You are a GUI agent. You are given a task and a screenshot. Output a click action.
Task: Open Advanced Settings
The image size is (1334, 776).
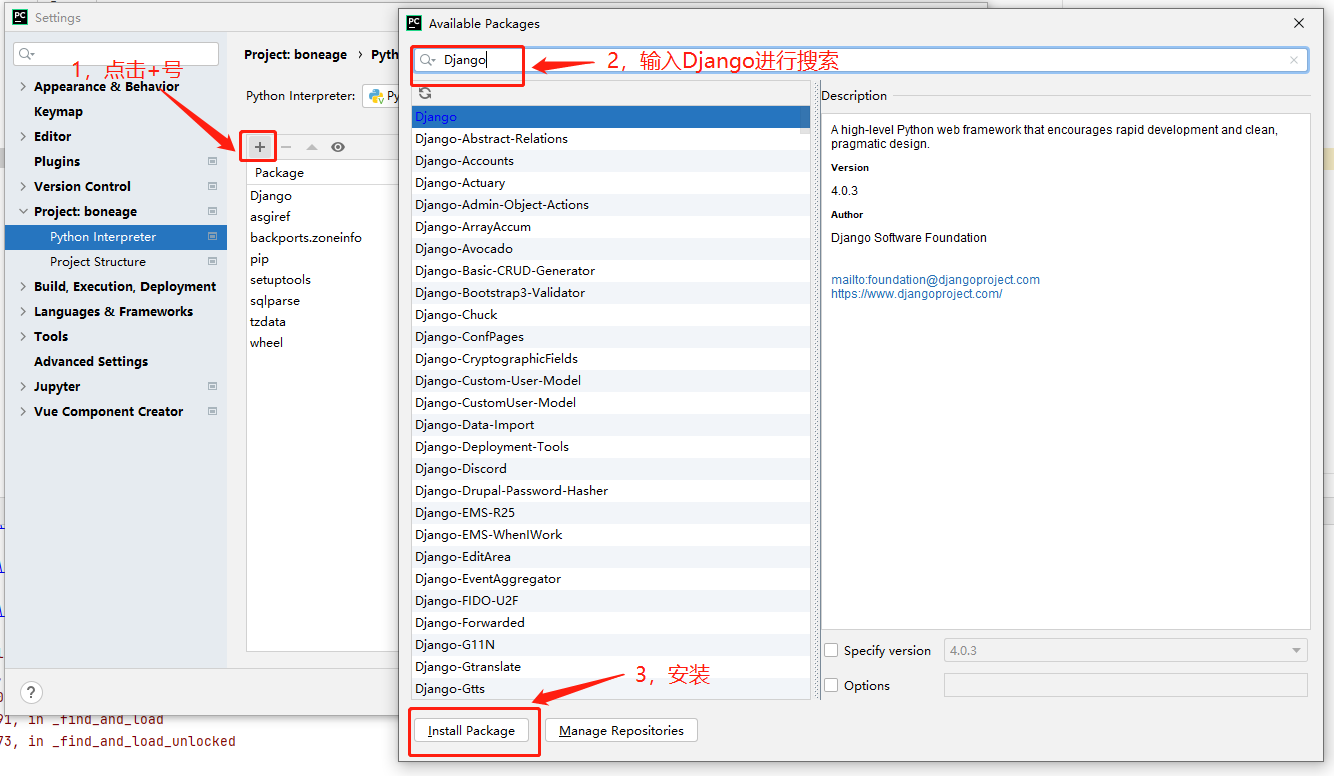pos(91,361)
